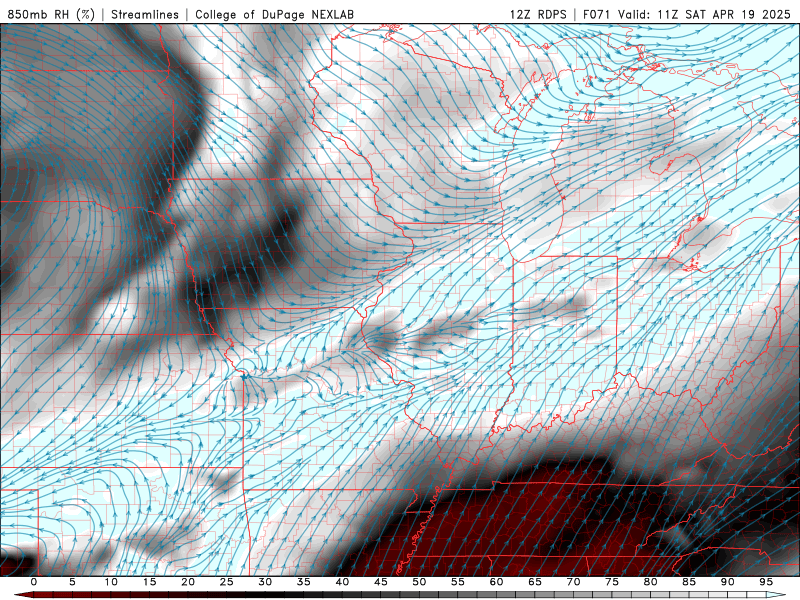Click the colorbar label '90'
Image resolution: width=800 pixels, height=600 pixels.
pyautogui.click(x=727, y=582)
